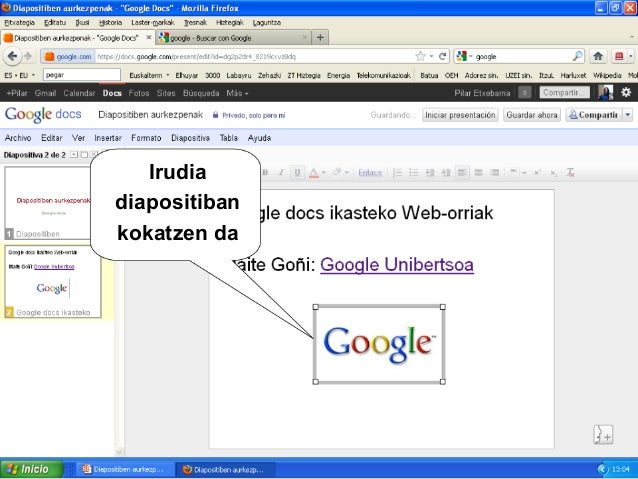The height and width of the screenshot is (479, 638).
Task: Reload the page with the refresh icon
Action: tap(443, 56)
